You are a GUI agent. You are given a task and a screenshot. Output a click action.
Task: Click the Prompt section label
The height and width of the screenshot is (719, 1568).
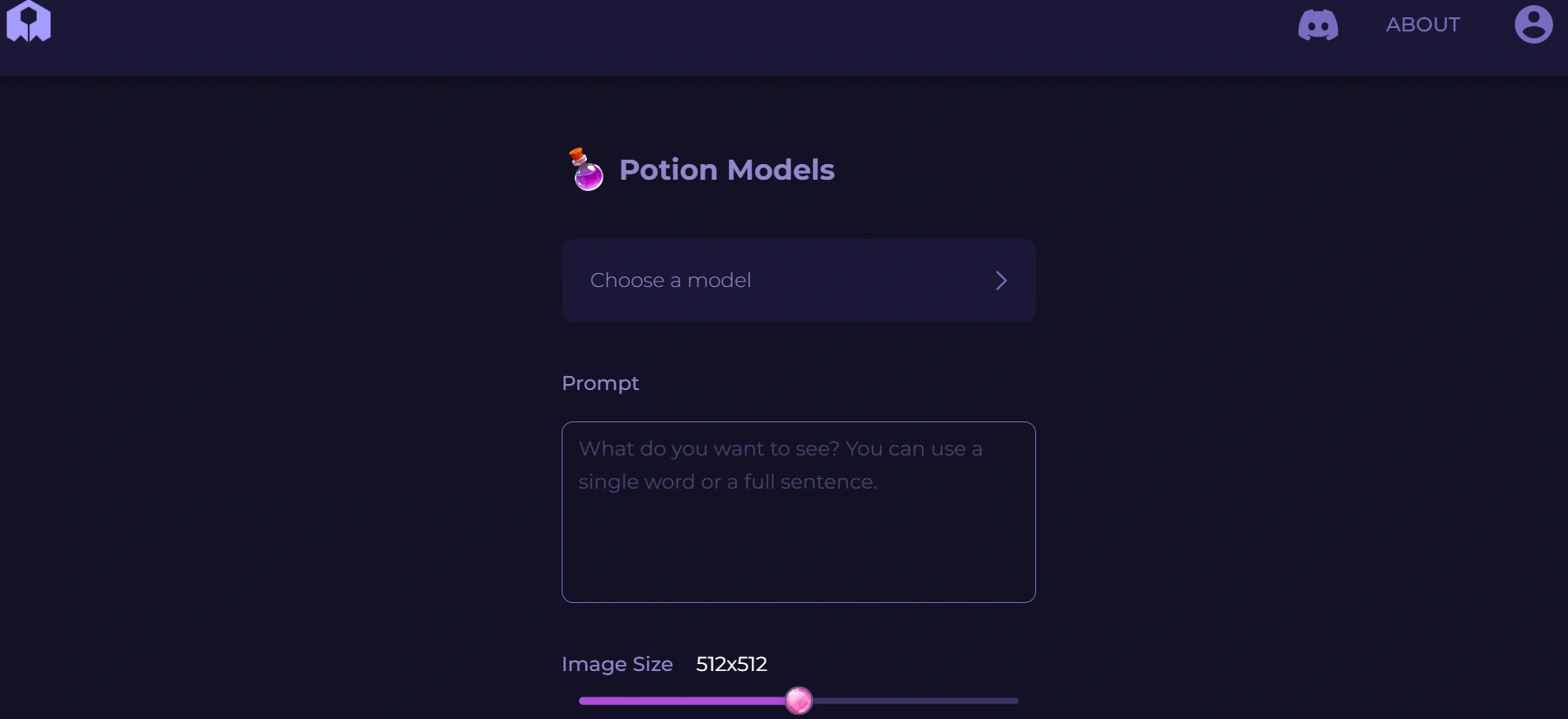(x=600, y=383)
